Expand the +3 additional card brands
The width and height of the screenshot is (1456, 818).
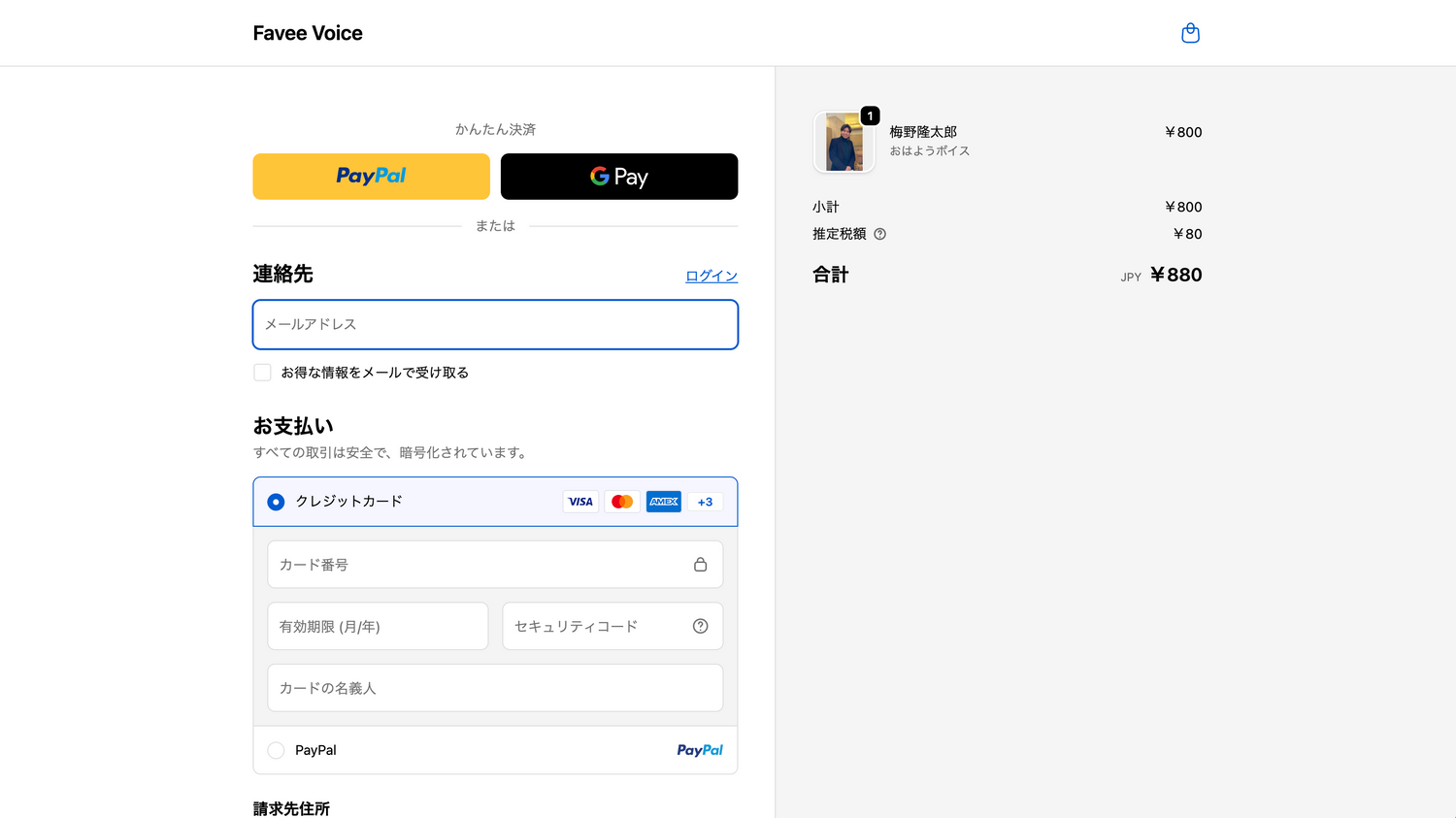pos(705,502)
